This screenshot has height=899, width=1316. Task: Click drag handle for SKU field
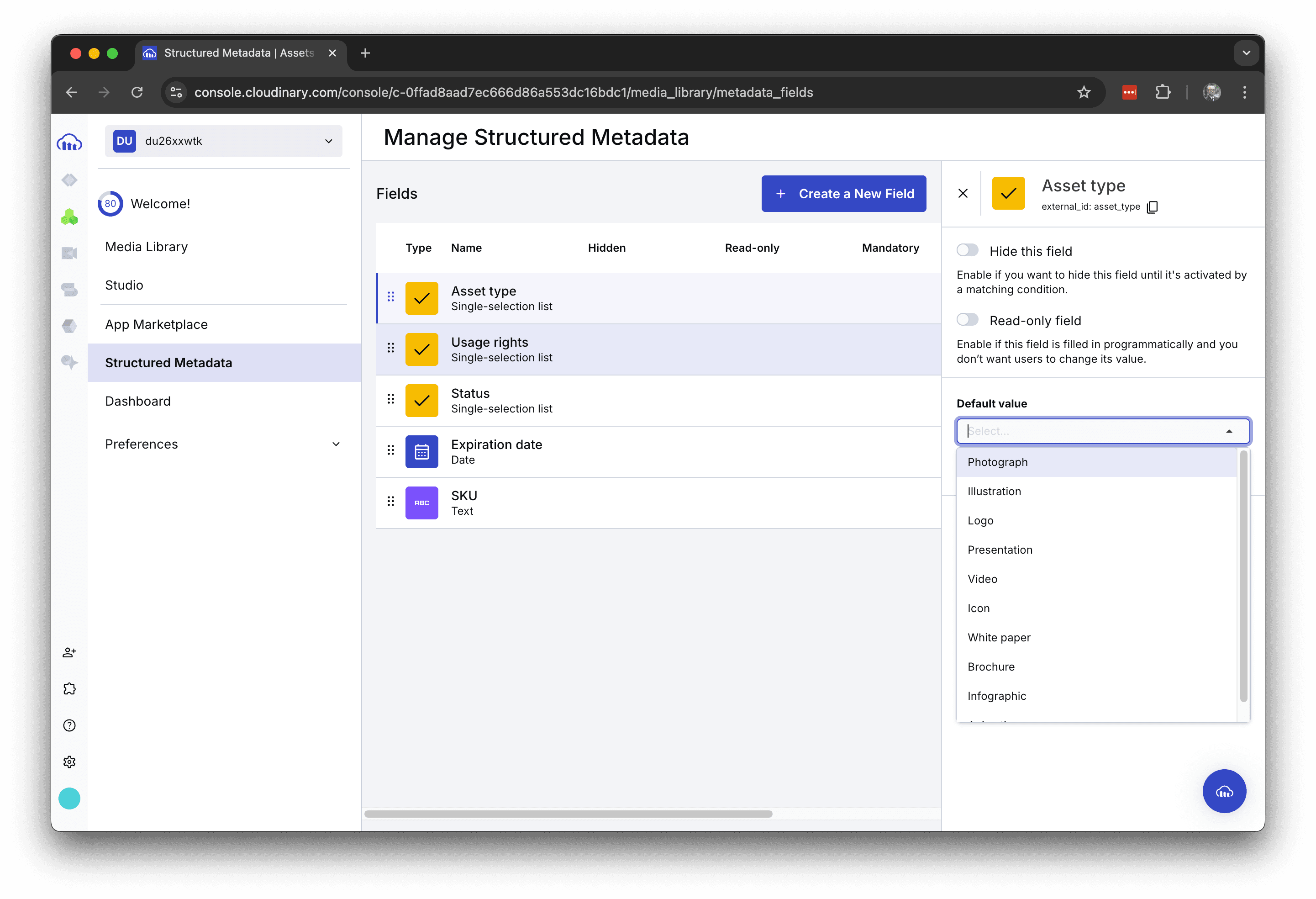pyautogui.click(x=391, y=501)
